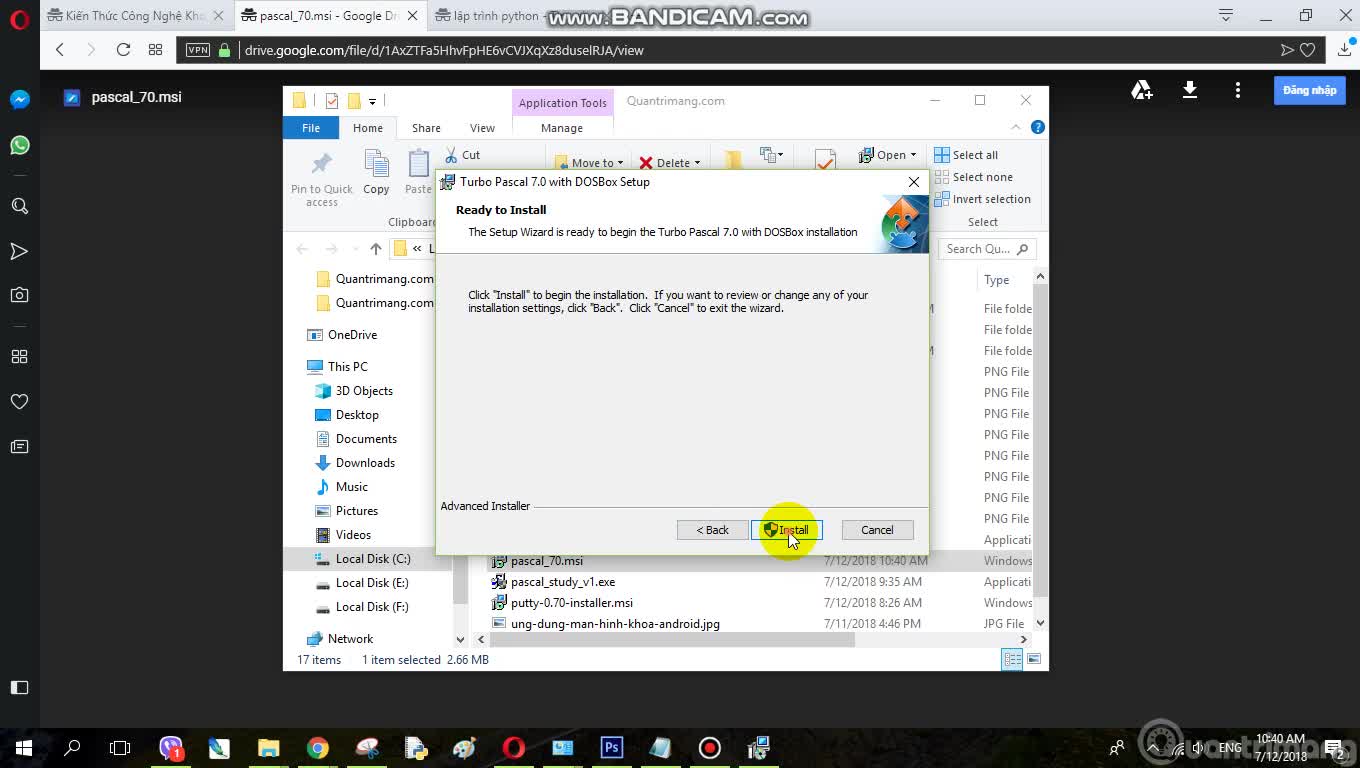Screen dimensions: 1360x768
Task: Open File Explorer from the taskbar
Action: (x=269, y=748)
